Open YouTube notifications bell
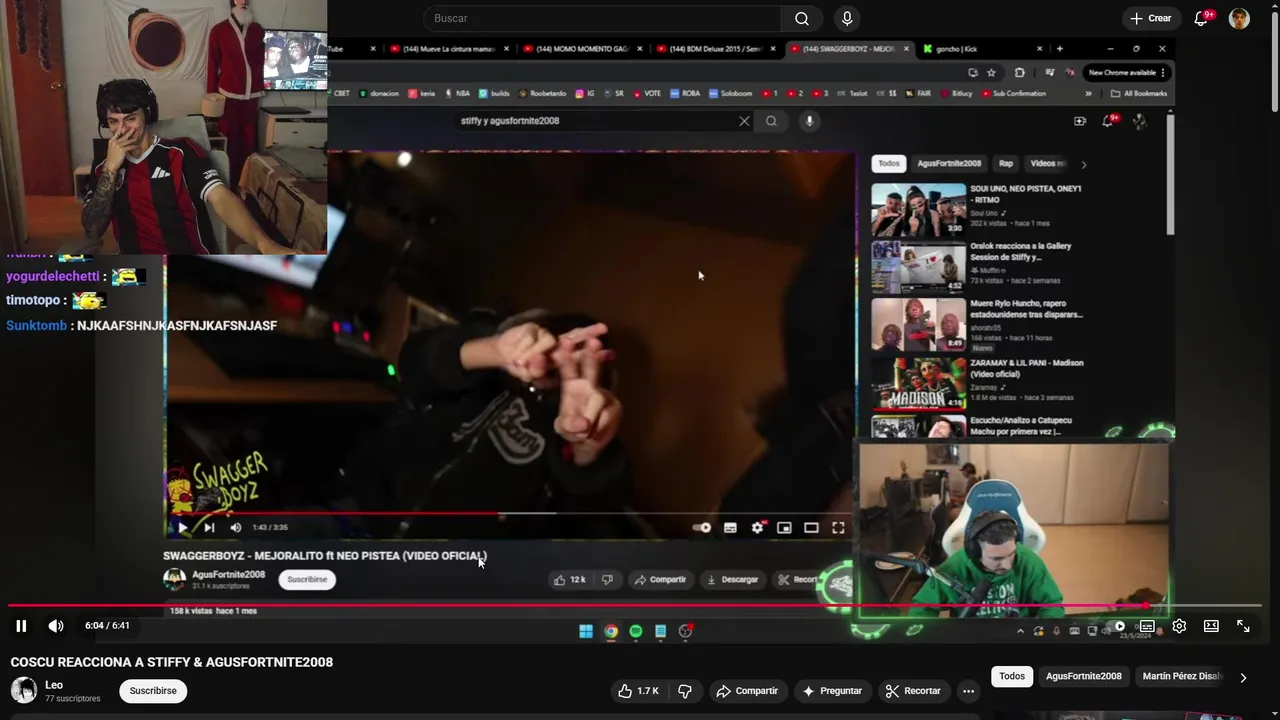Image resolution: width=1280 pixels, height=720 pixels. [x=1202, y=18]
